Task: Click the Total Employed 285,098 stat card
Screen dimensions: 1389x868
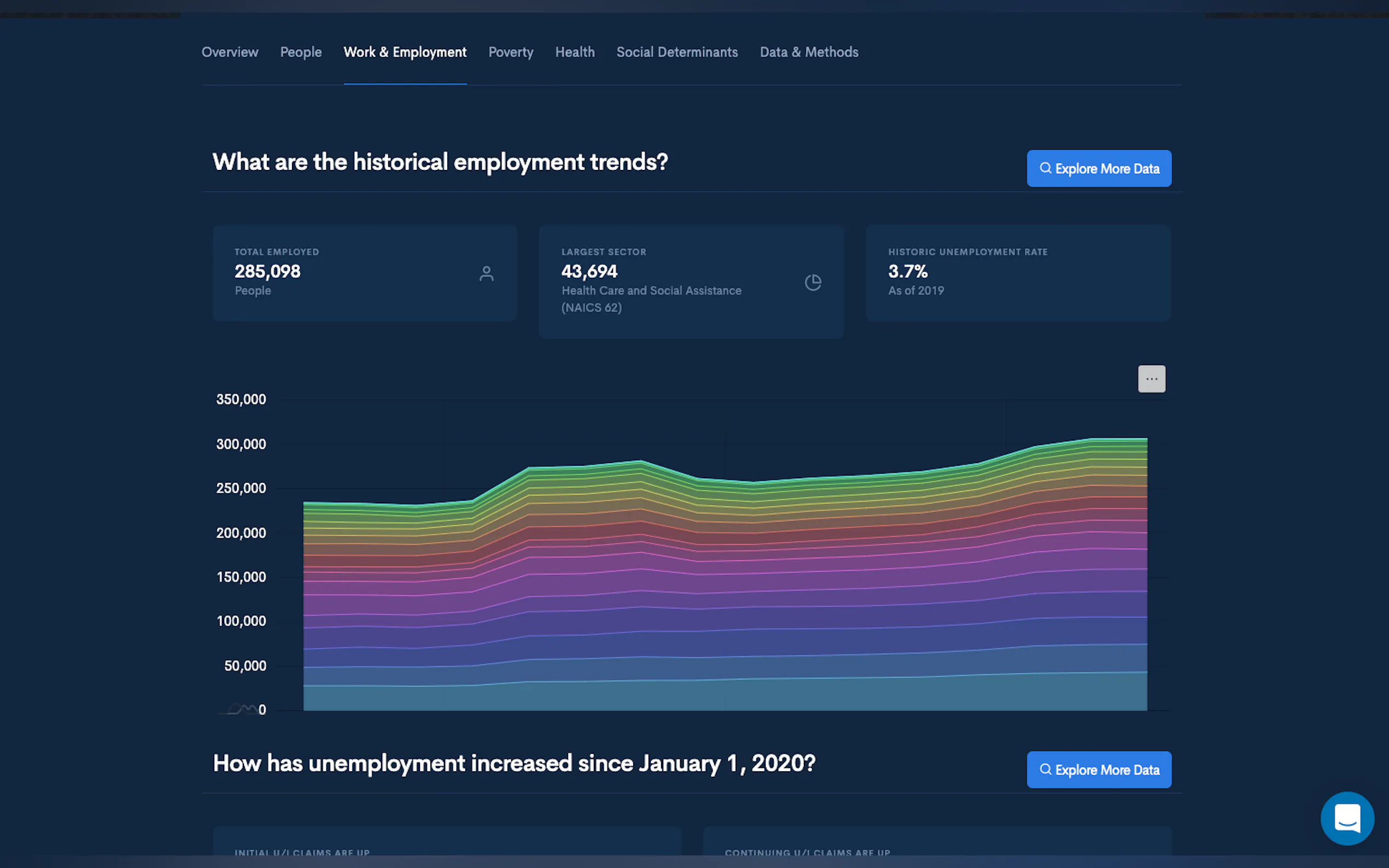Action: click(365, 273)
